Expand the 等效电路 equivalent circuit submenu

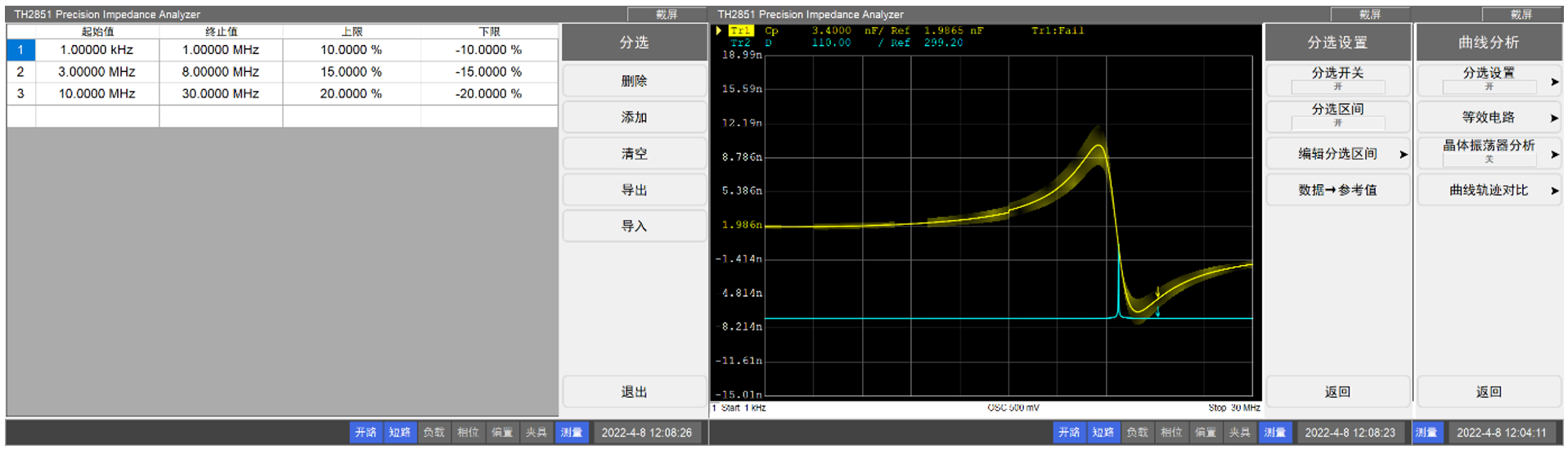tap(1488, 117)
